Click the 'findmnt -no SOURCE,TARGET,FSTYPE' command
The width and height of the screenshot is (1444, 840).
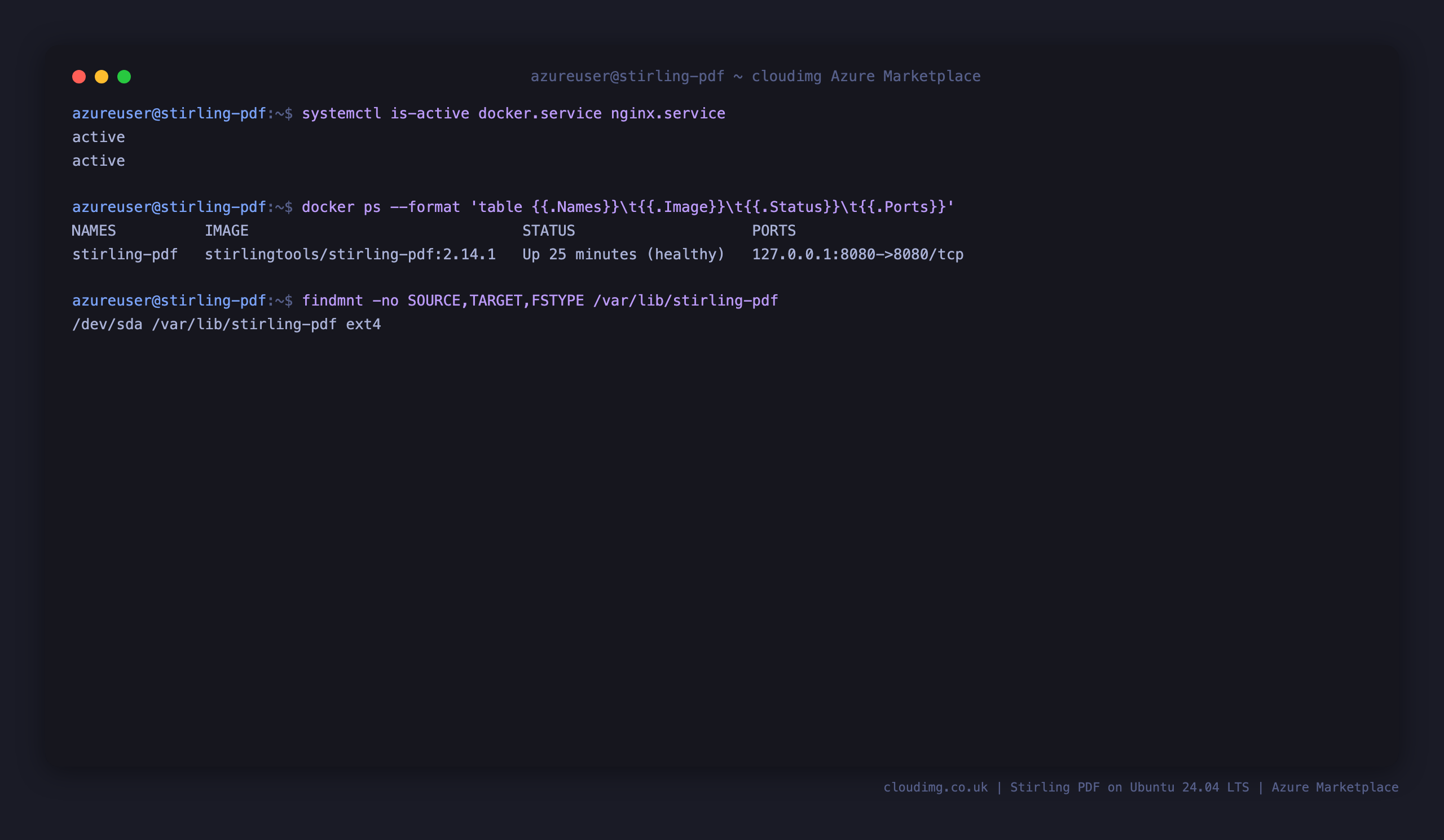point(540,300)
